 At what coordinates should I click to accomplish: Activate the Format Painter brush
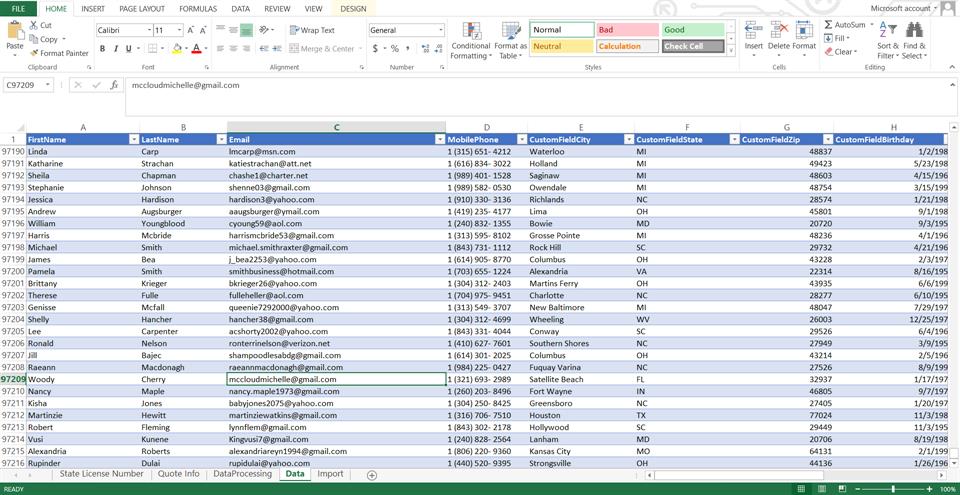[x=34, y=53]
